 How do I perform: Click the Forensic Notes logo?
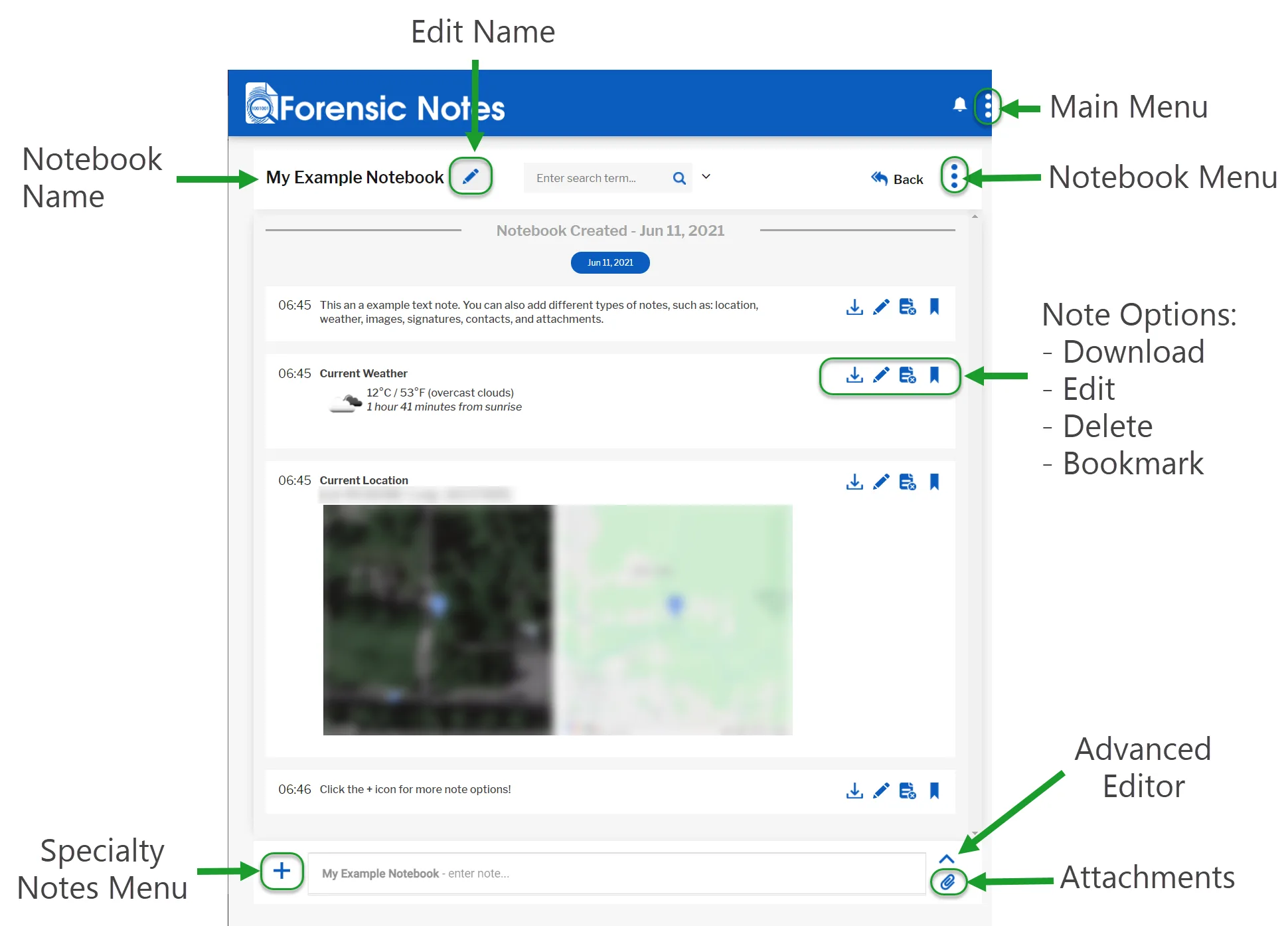click(375, 104)
